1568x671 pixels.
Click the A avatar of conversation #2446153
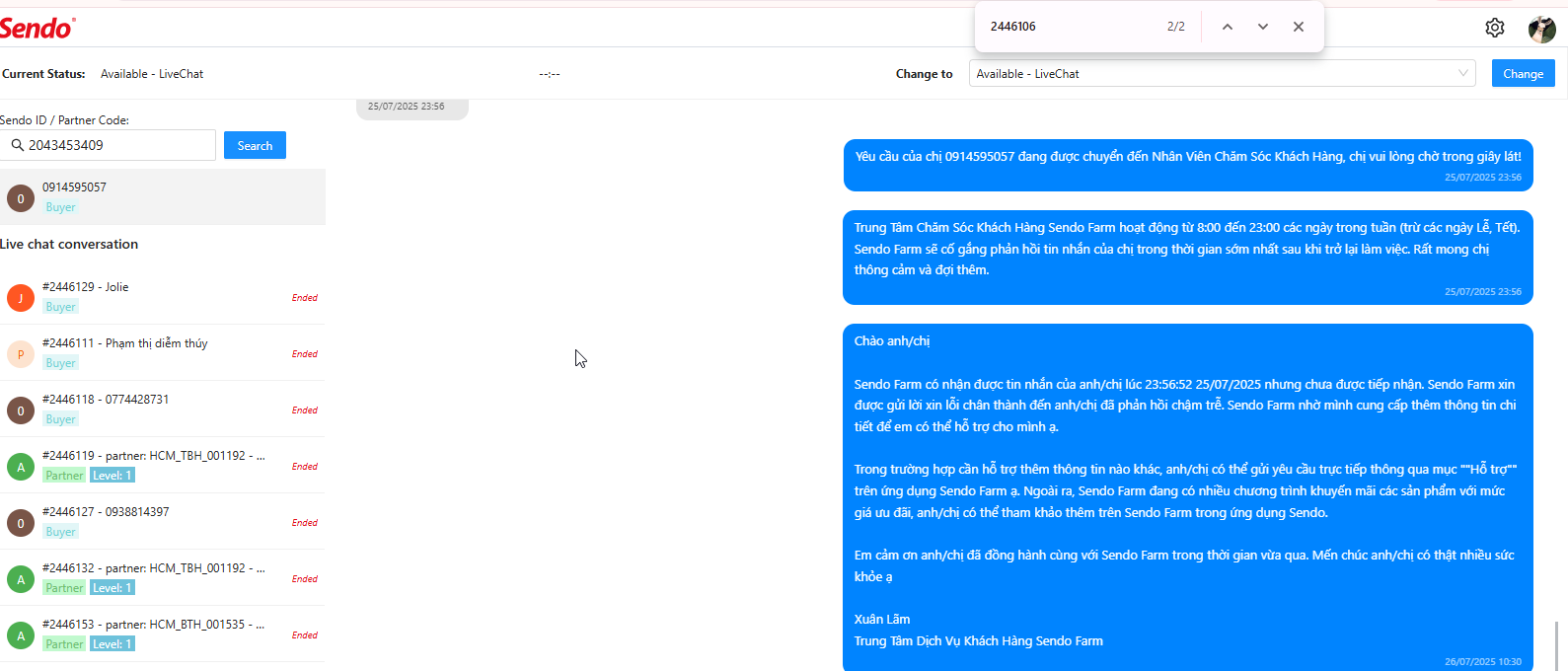21,635
